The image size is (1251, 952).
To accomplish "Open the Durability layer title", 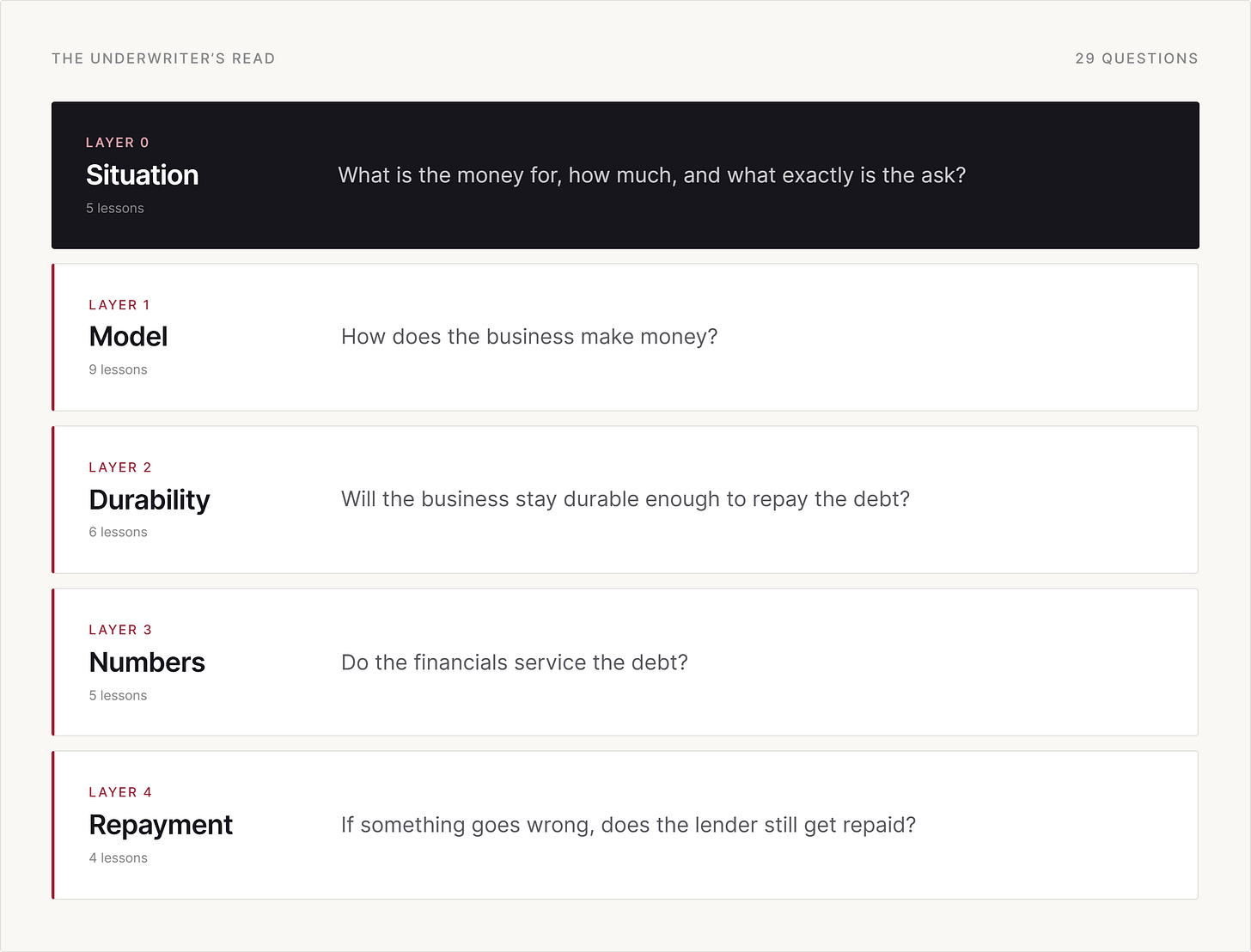I will [x=150, y=500].
